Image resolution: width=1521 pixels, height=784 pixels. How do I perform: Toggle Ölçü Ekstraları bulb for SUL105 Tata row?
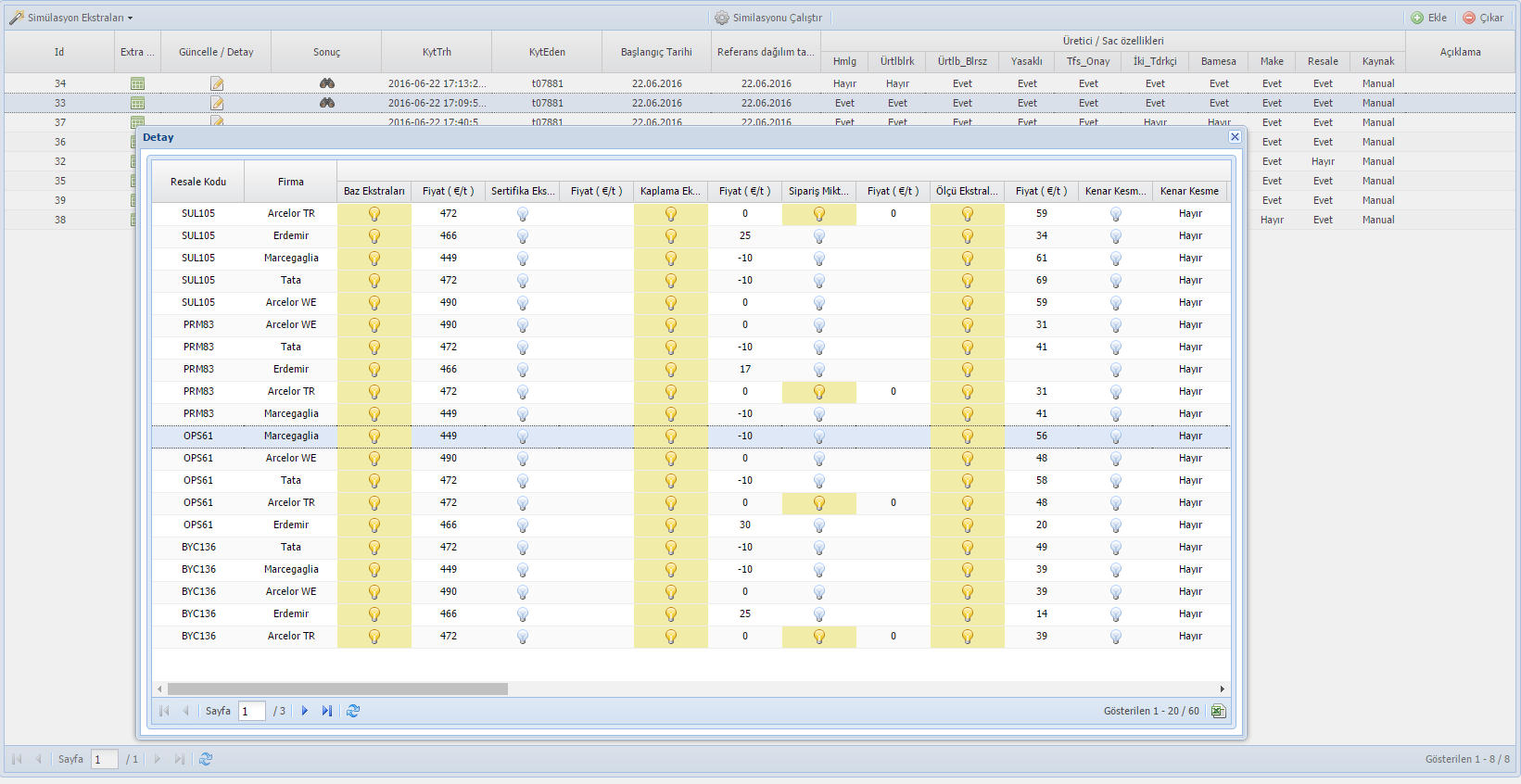(968, 280)
